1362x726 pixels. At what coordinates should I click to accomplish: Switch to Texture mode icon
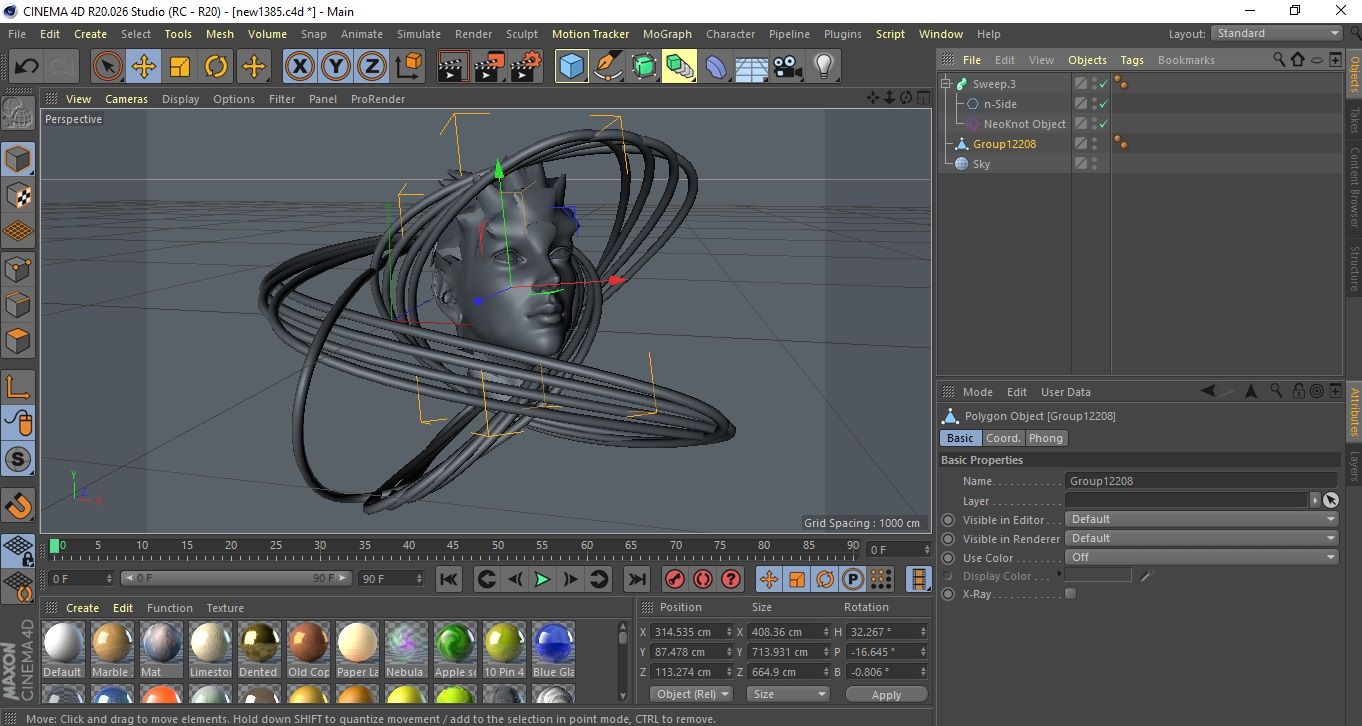coord(18,195)
